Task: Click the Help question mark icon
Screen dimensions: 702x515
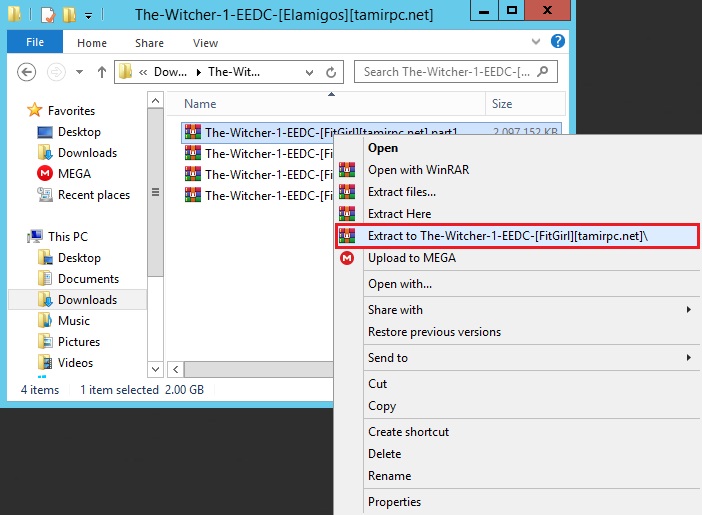Action: coord(557,42)
